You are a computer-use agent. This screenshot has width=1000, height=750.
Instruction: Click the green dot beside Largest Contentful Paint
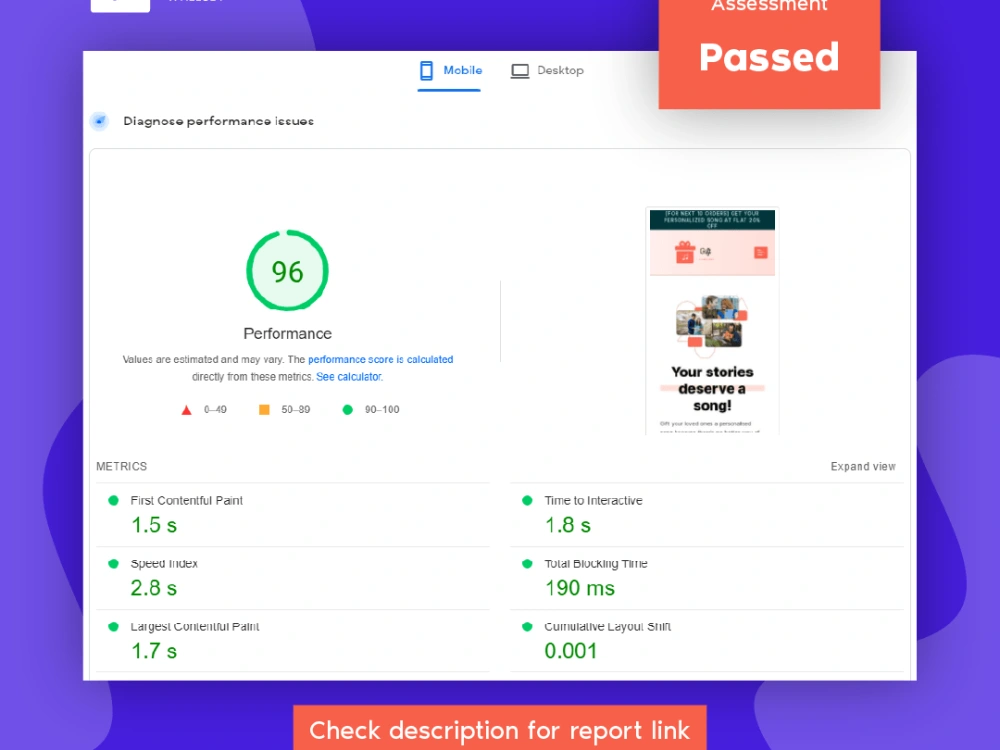[x=114, y=627]
